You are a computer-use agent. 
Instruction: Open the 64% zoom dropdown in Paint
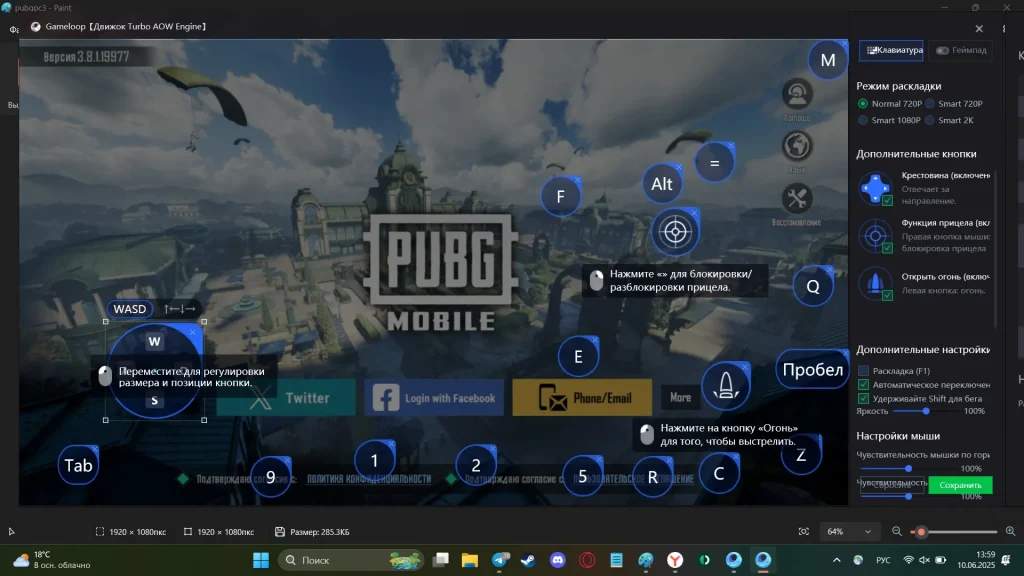[x=848, y=532]
